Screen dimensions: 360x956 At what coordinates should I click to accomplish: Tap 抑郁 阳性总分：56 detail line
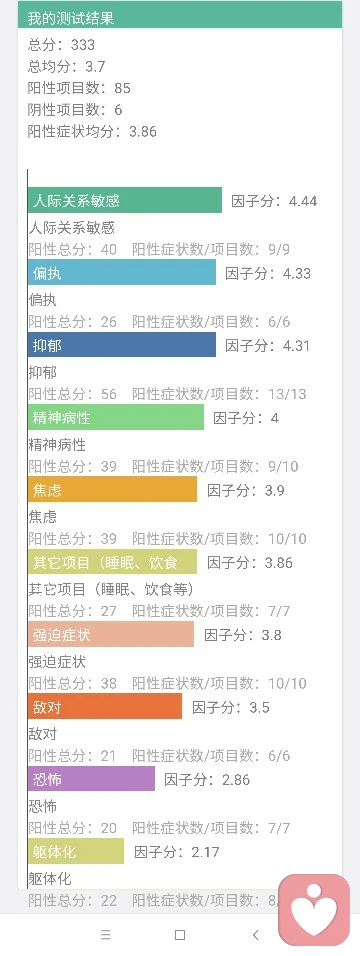[x=167, y=394]
